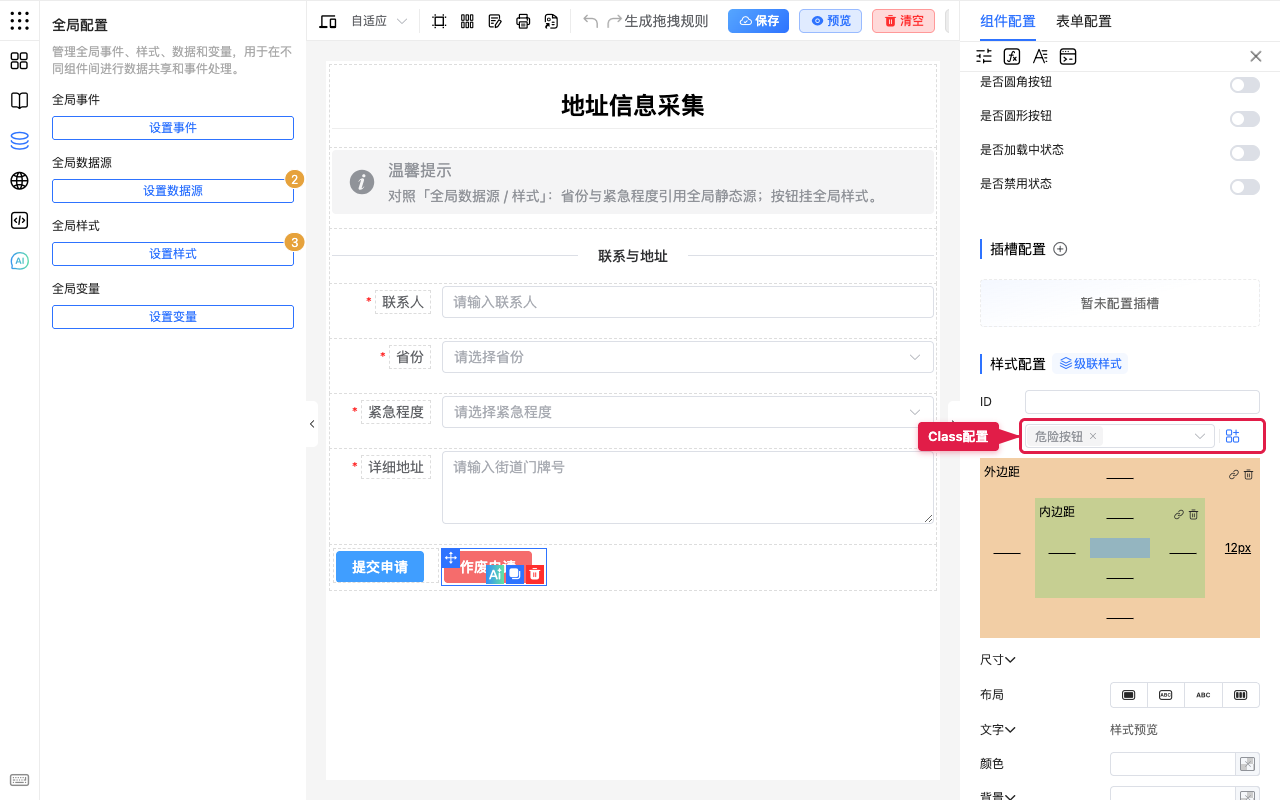The width and height of the screenshot is (1280, 800).
Task: Clear padding with 内边距 trash icon
Action: point(1193,515)
